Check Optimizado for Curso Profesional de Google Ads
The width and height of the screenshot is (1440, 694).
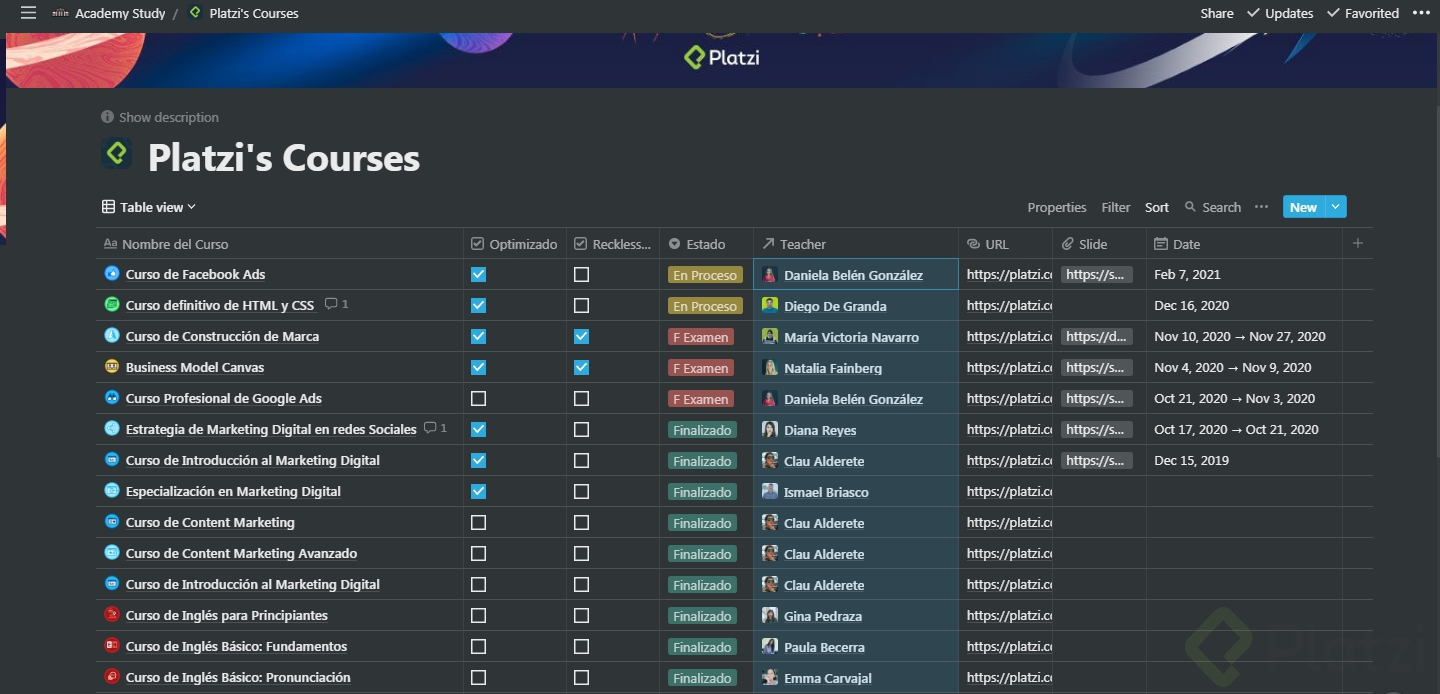(478, 398)
